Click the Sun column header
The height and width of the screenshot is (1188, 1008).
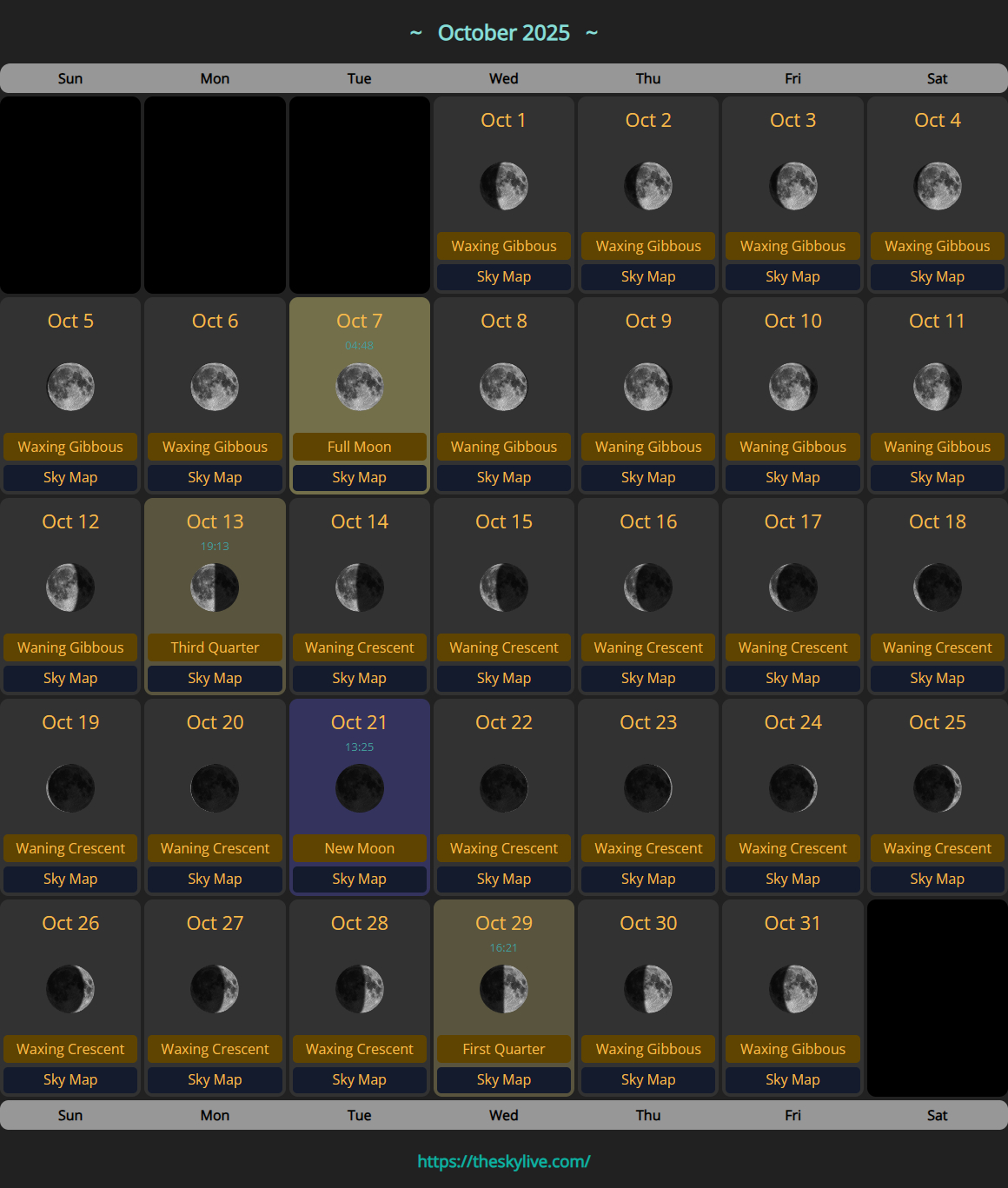pos(70,78)
